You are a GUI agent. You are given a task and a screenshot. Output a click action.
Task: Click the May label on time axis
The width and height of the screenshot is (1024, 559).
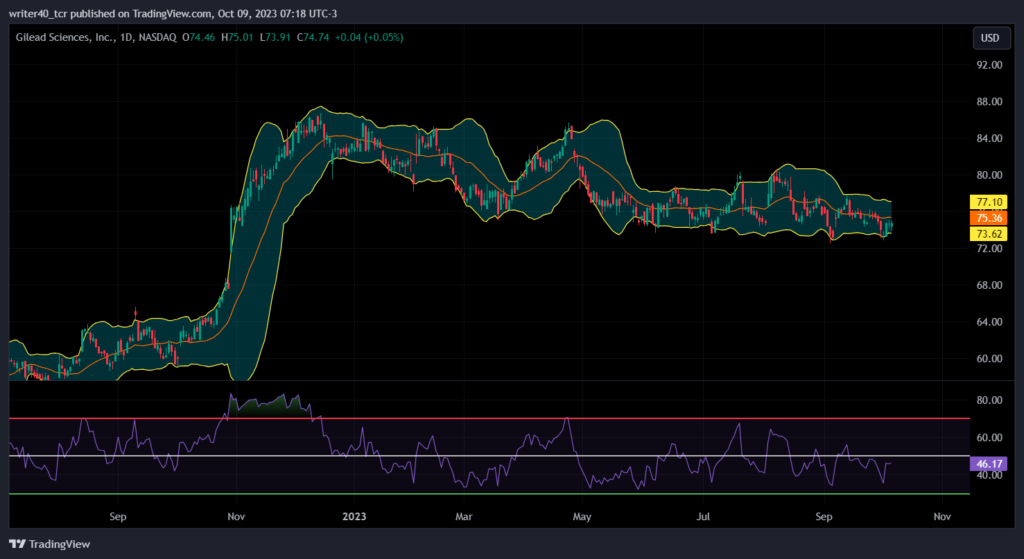[x=581, y=517]
